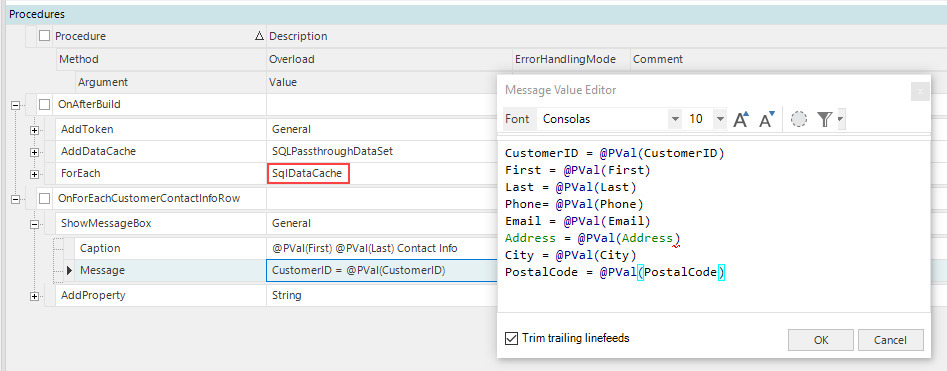Open the Consolas font dropdown
947x371 pixels.
click(x=675, y=119)
